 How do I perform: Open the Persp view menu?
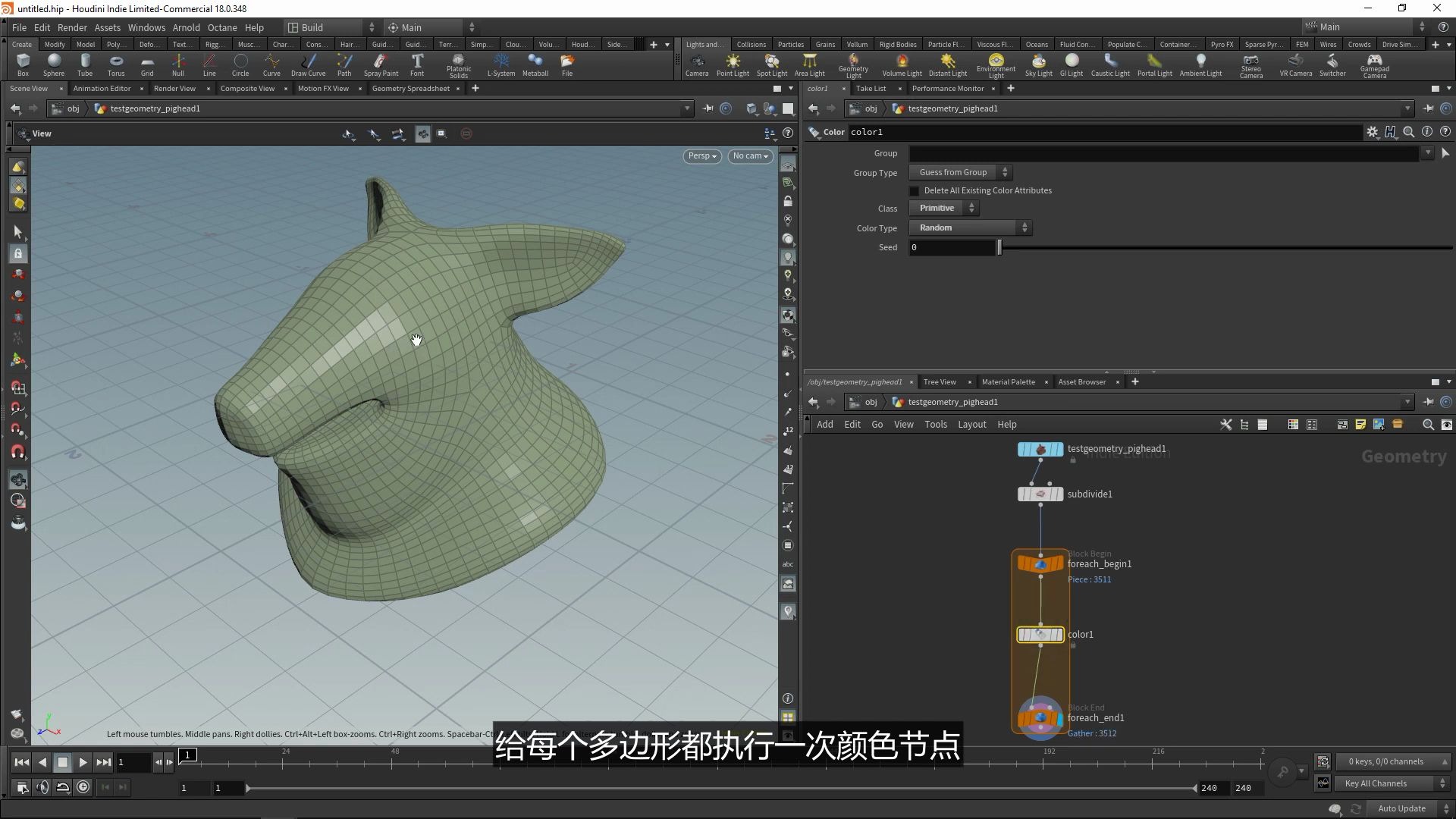point(701,155)
